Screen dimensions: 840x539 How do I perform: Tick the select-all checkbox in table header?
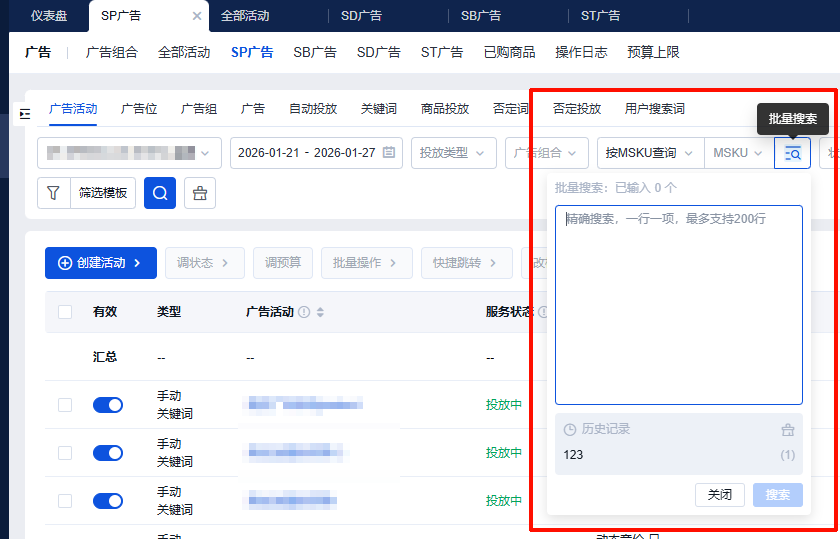coord(65,312)
